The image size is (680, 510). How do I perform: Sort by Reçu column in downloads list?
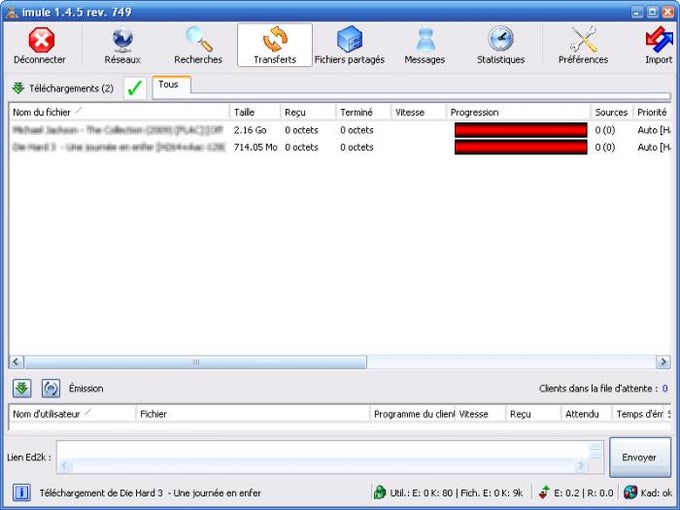pos(308,112)
